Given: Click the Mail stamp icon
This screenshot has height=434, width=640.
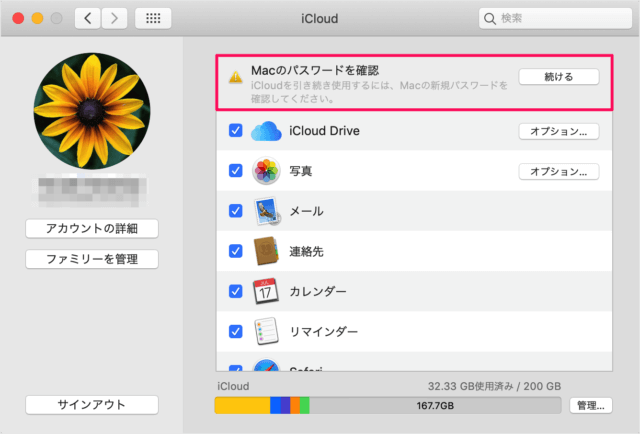Looking at the screenshot, I should click(267, 211).
